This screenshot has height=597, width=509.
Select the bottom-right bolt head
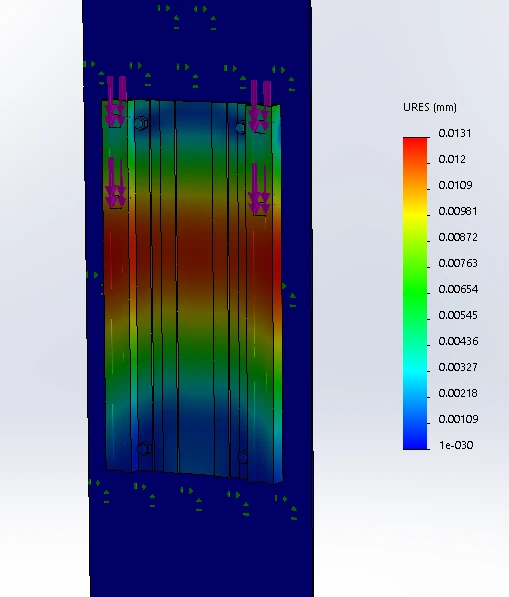(x=243, y=456)
